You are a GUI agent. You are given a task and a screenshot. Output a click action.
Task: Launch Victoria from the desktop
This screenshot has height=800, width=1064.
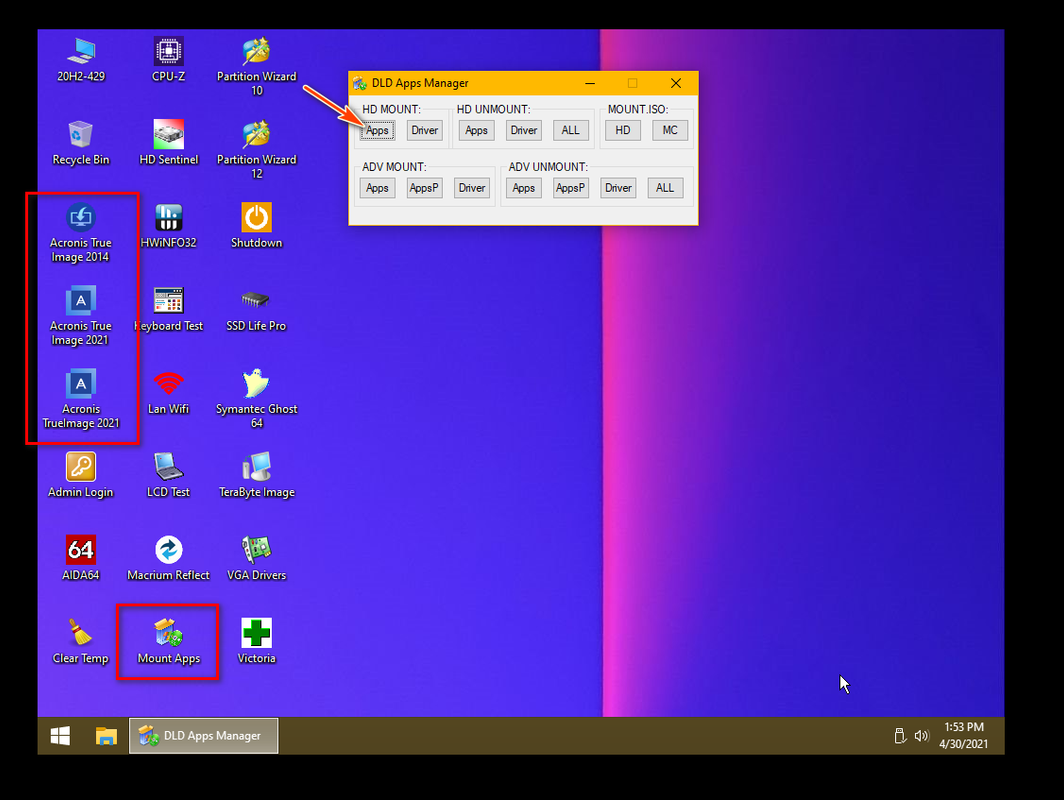click(x=256, y=641)
